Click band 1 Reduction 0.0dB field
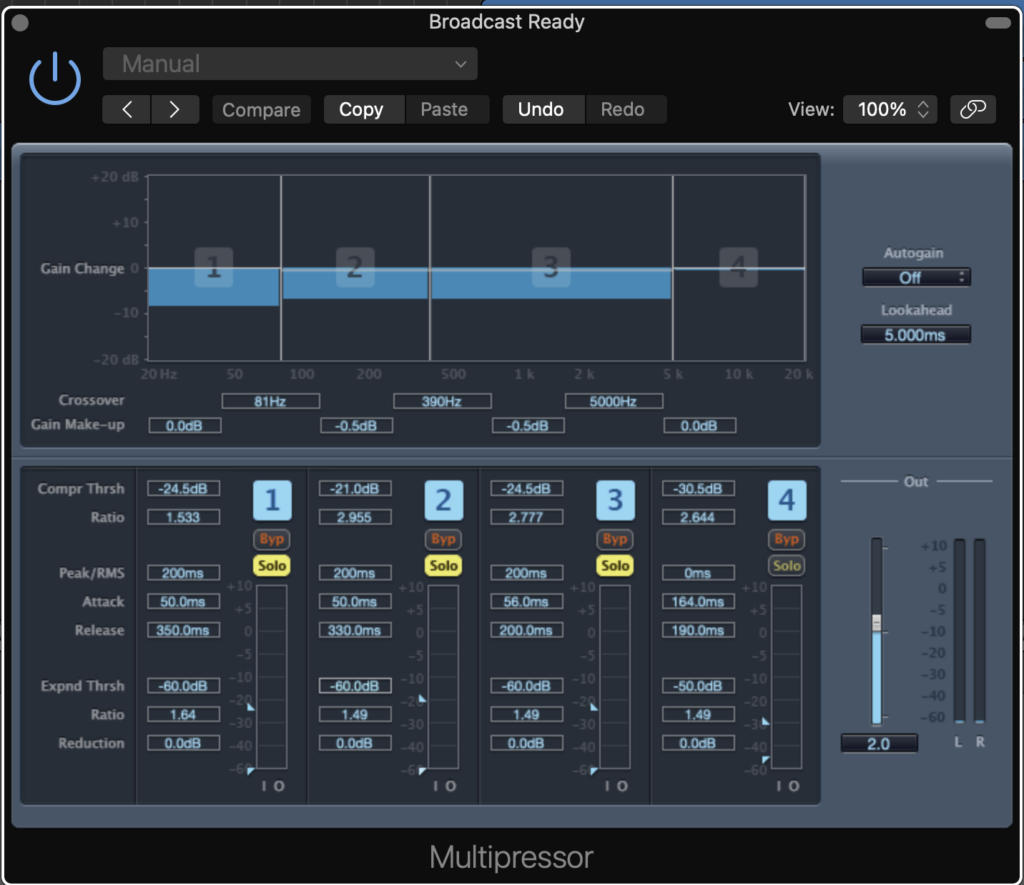This screenshot has height=885, width=1024. click(x=184, y=743)
